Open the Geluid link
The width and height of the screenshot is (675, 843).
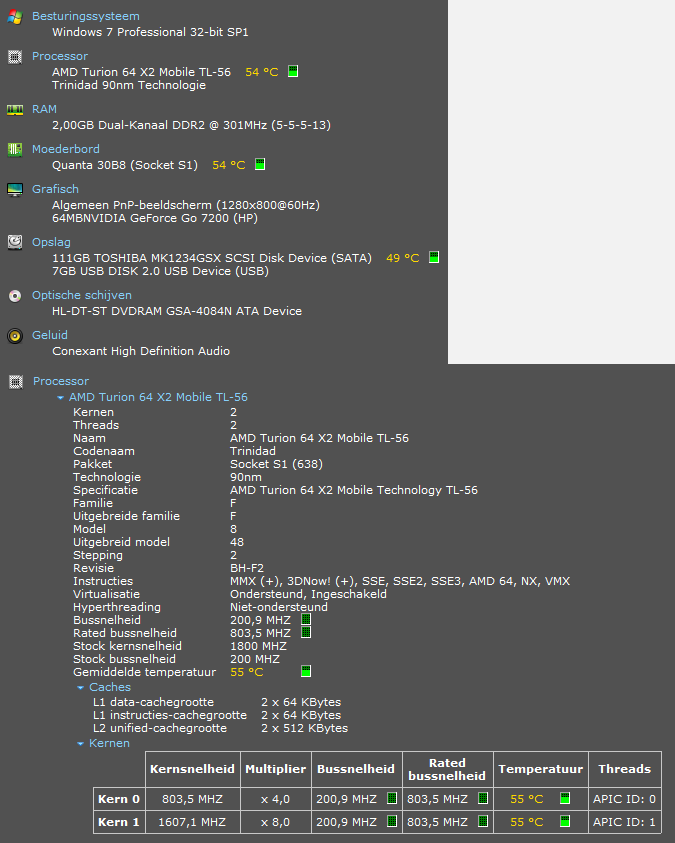tap(50, 335)
